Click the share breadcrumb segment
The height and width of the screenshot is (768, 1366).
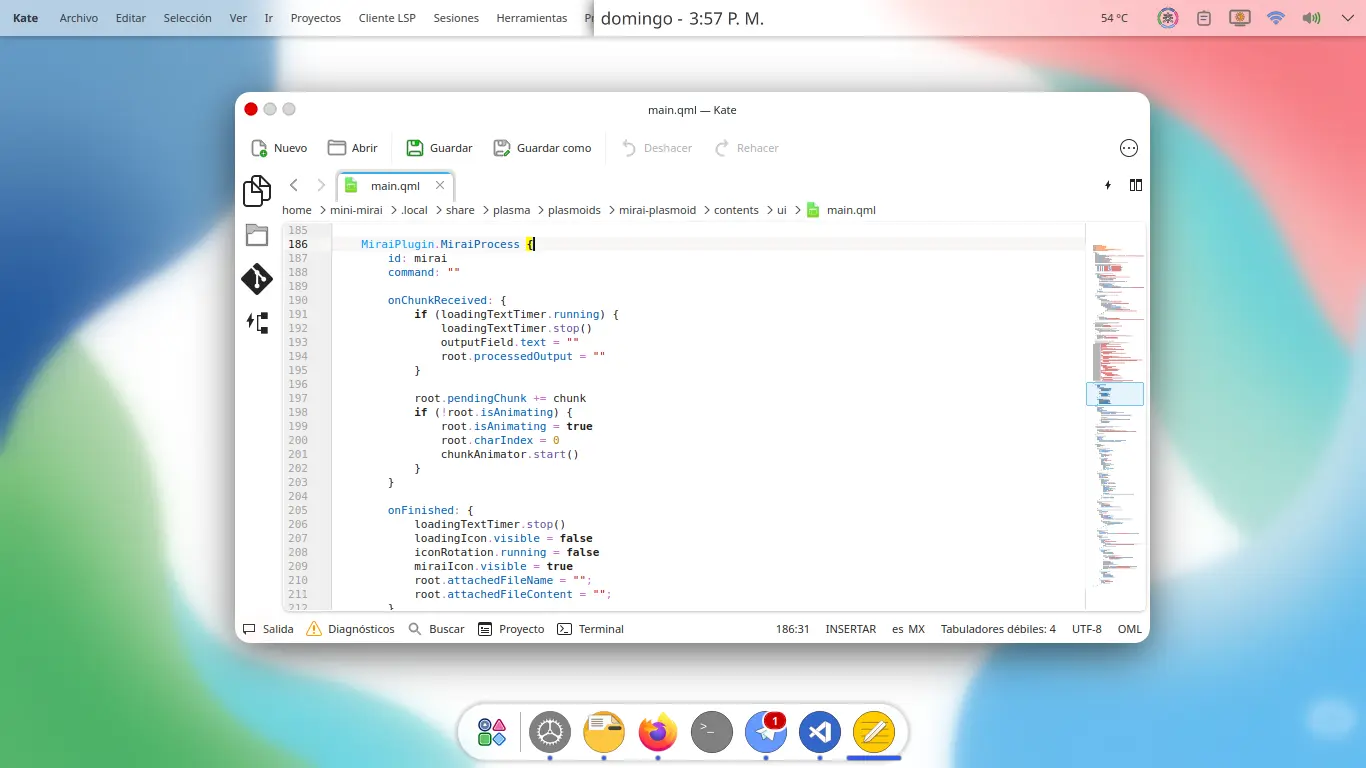point(460,210)
